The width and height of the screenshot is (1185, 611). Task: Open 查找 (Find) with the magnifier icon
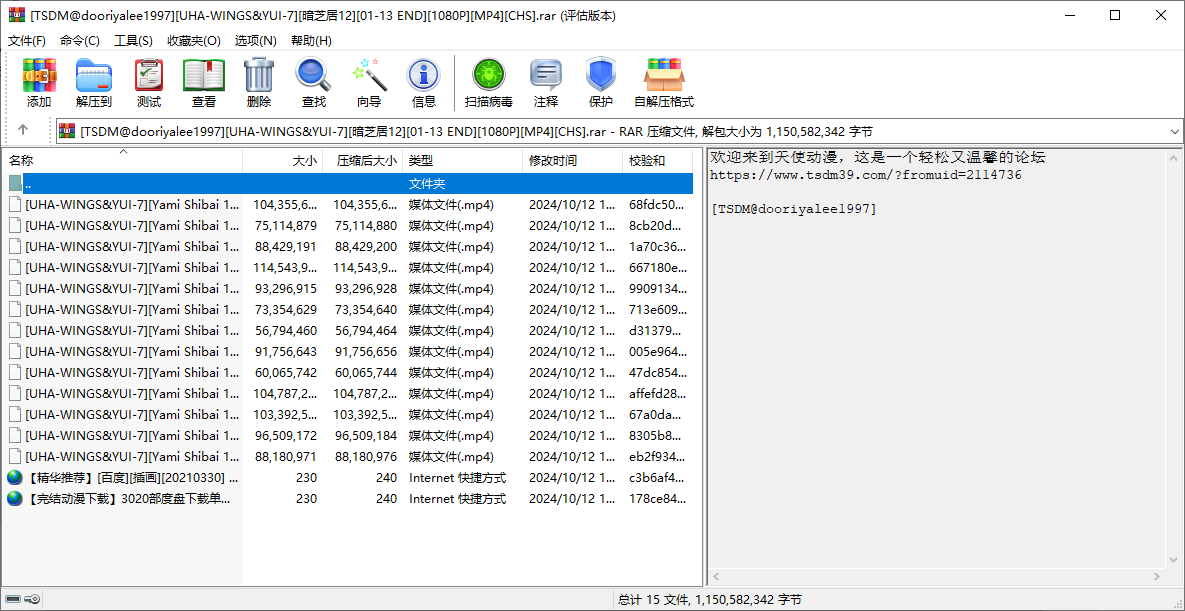313,82
